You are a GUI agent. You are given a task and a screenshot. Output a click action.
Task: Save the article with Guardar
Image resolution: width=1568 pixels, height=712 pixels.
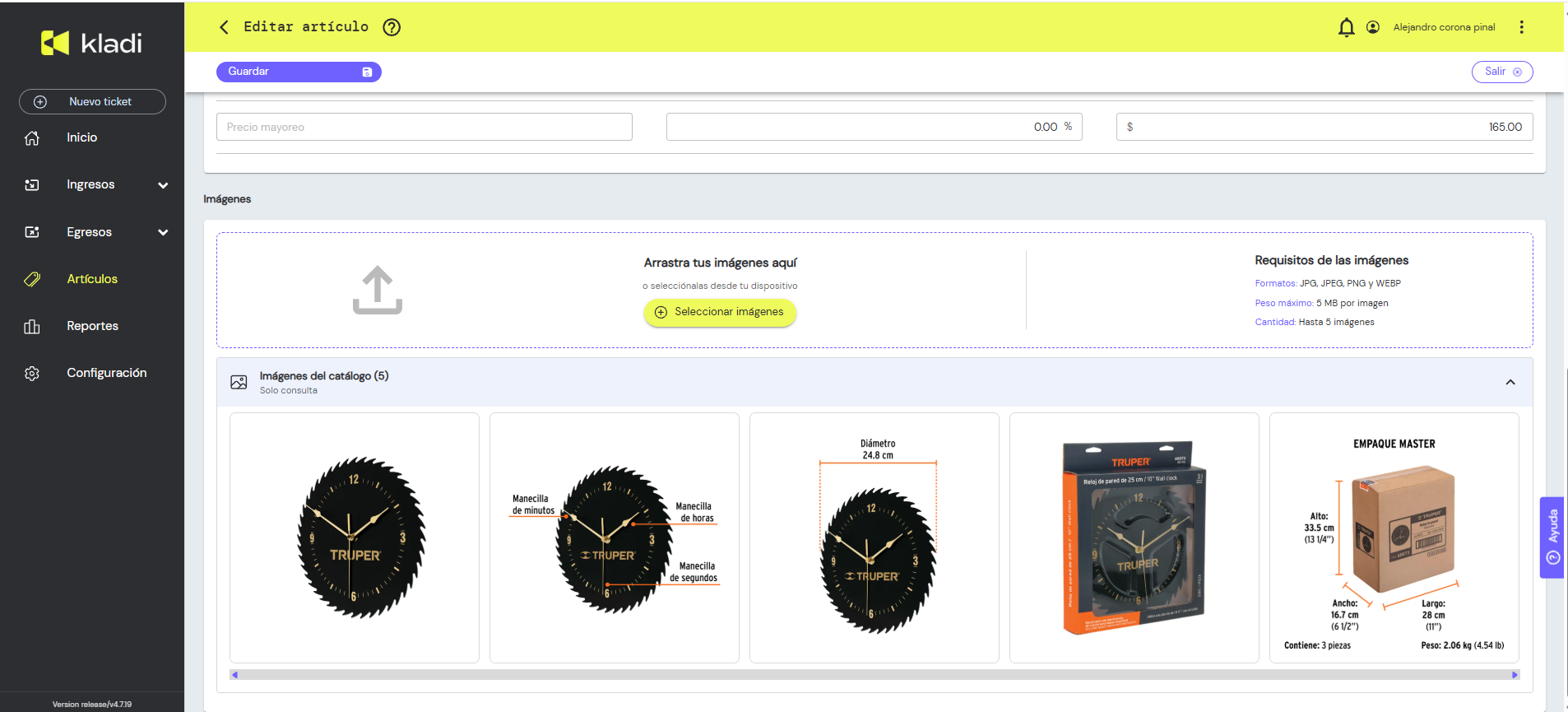click(x=299, y=72)
